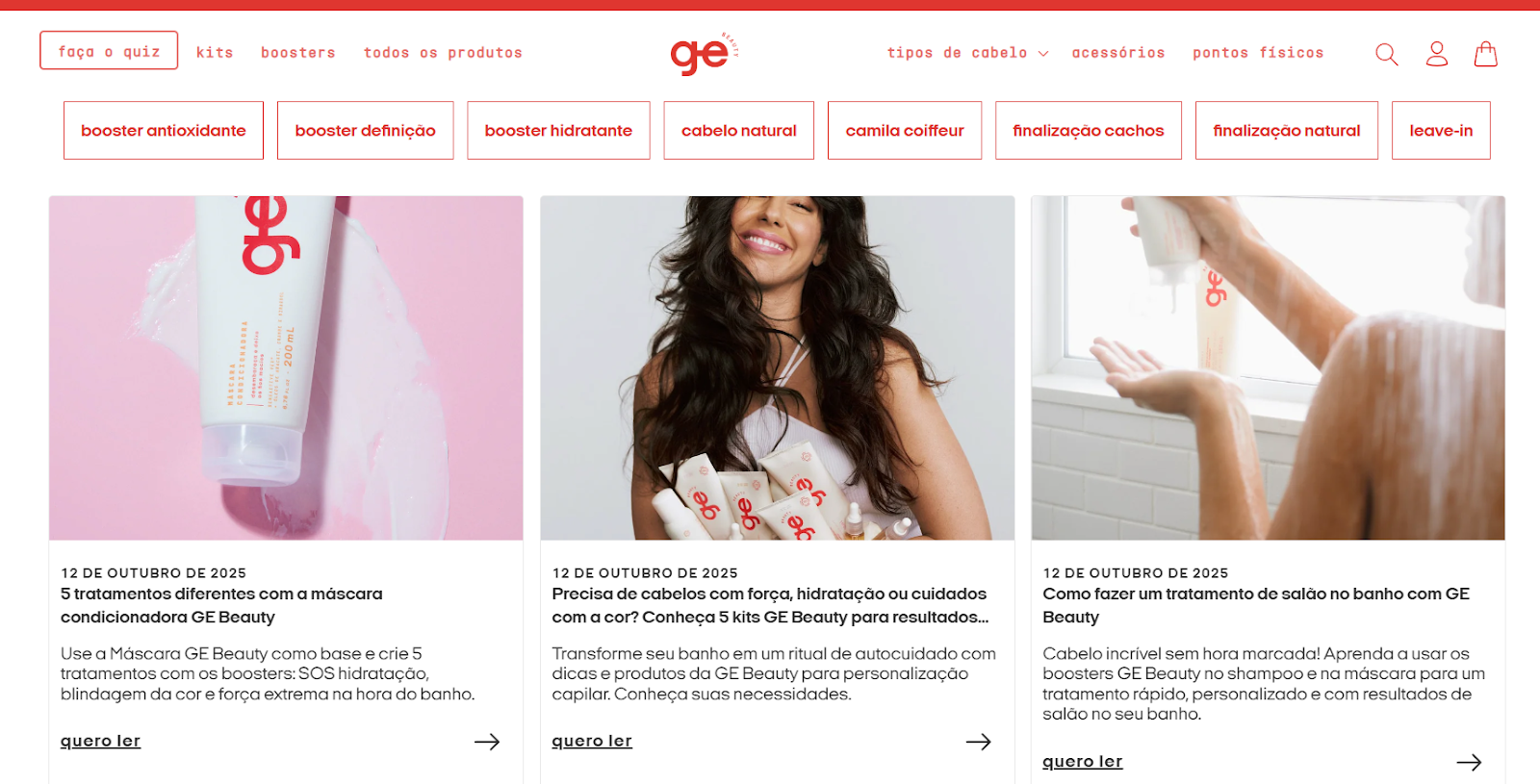
Task: Expand the tipos de cabelo dropdown
Action: [x=967, y=53]
